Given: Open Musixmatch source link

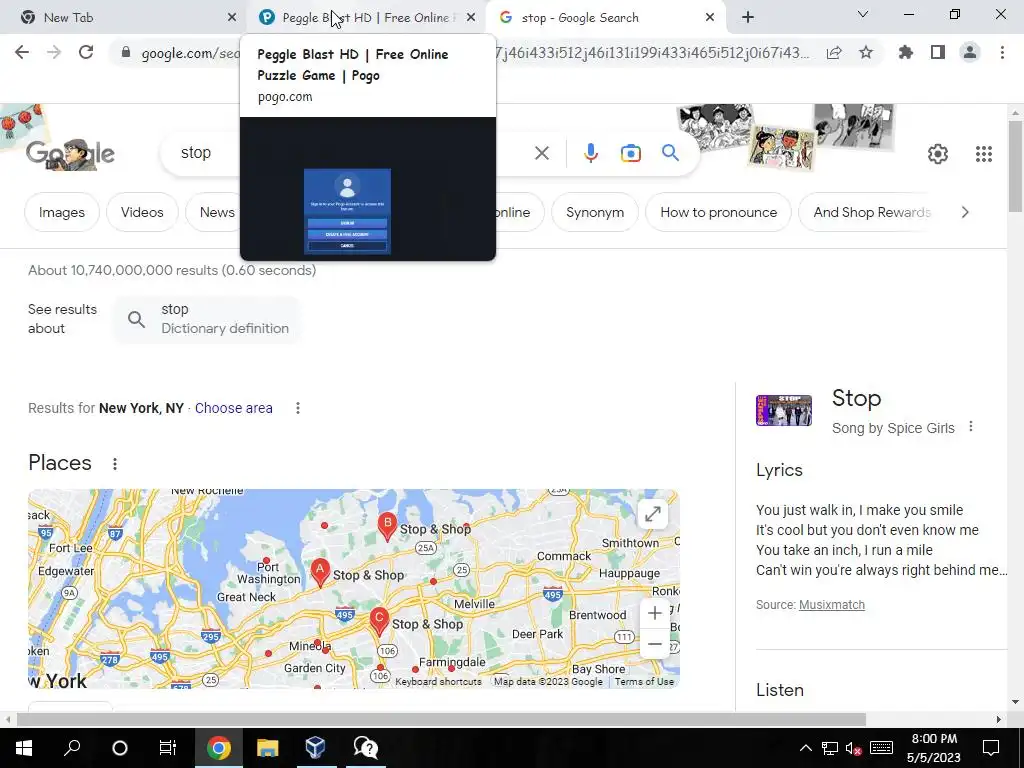Looking at the screenshot, I should click(831, 605).
